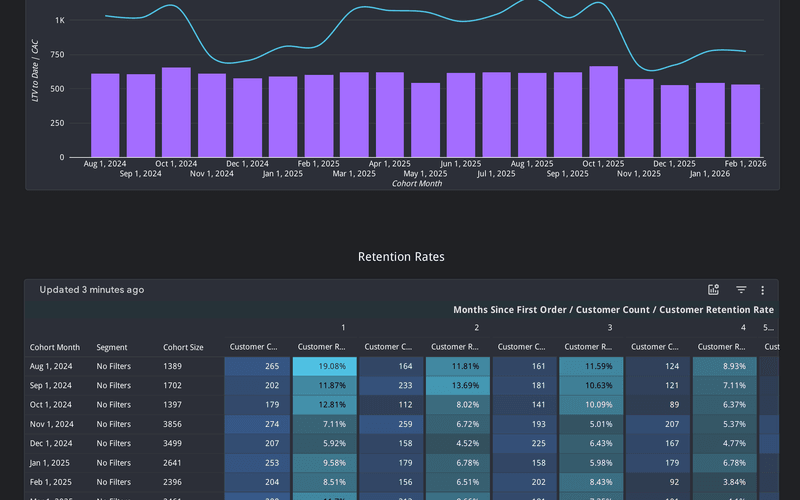Click the filter icon above retention table
Image resolution: width=800 pixels, height=500 pixels.
[x=741, y=290]
